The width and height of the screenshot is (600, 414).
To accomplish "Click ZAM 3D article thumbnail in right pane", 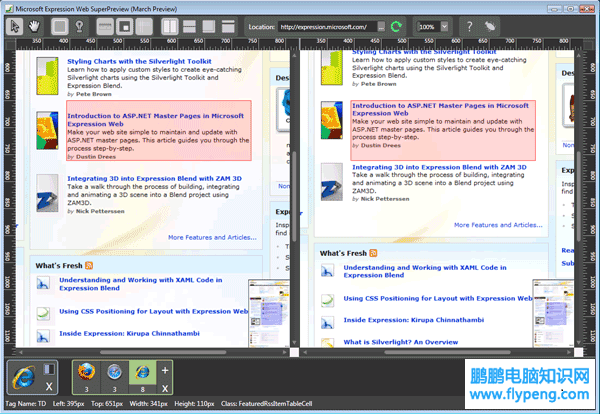I will point(332,182).
